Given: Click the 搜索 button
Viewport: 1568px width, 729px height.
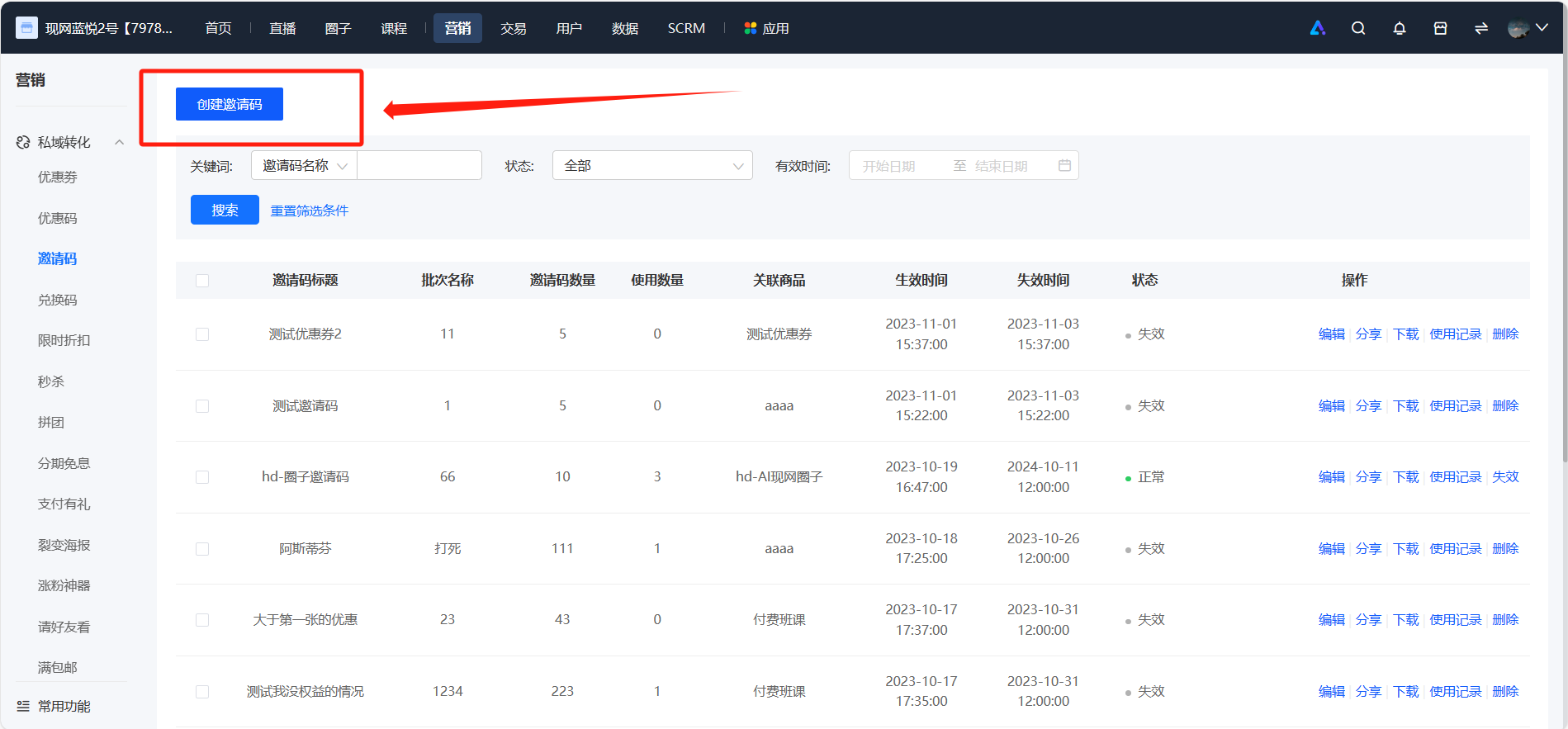Looking at the screenshot, I should [x=225, y=210].
